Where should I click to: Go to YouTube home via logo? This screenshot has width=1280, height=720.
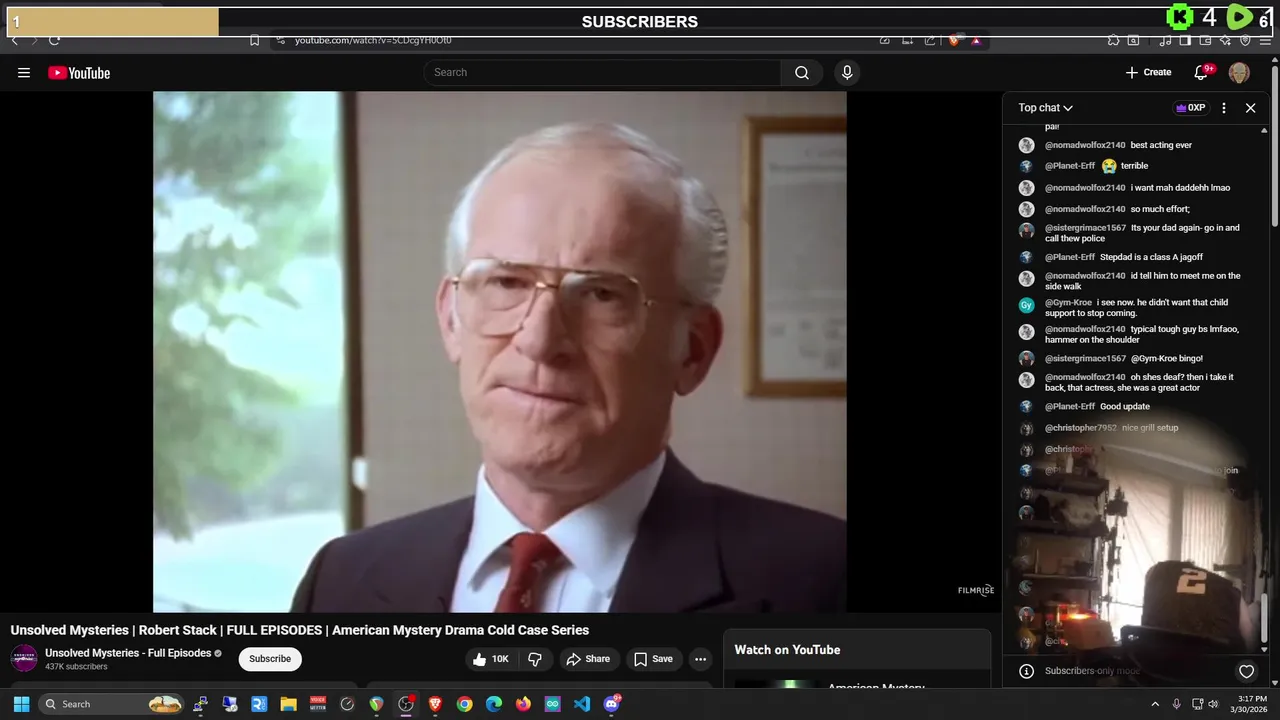click(x=79, y=73)
